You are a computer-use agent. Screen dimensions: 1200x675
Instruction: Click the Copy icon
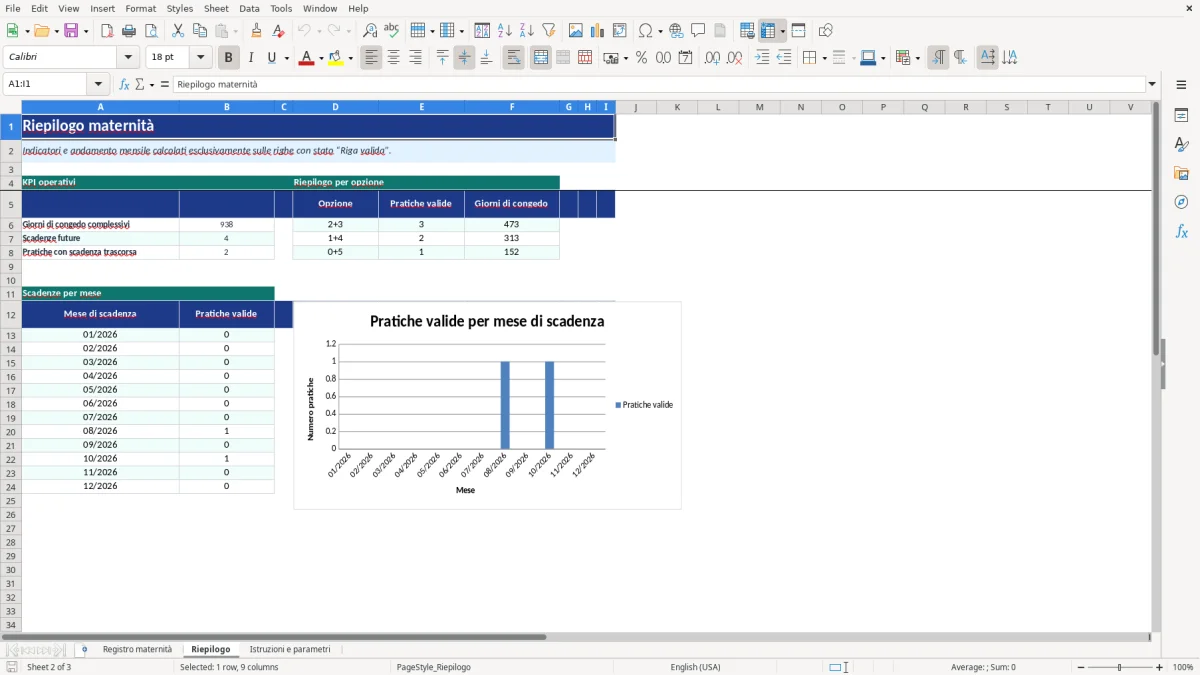pyautogui.click(x=200, y=31)
